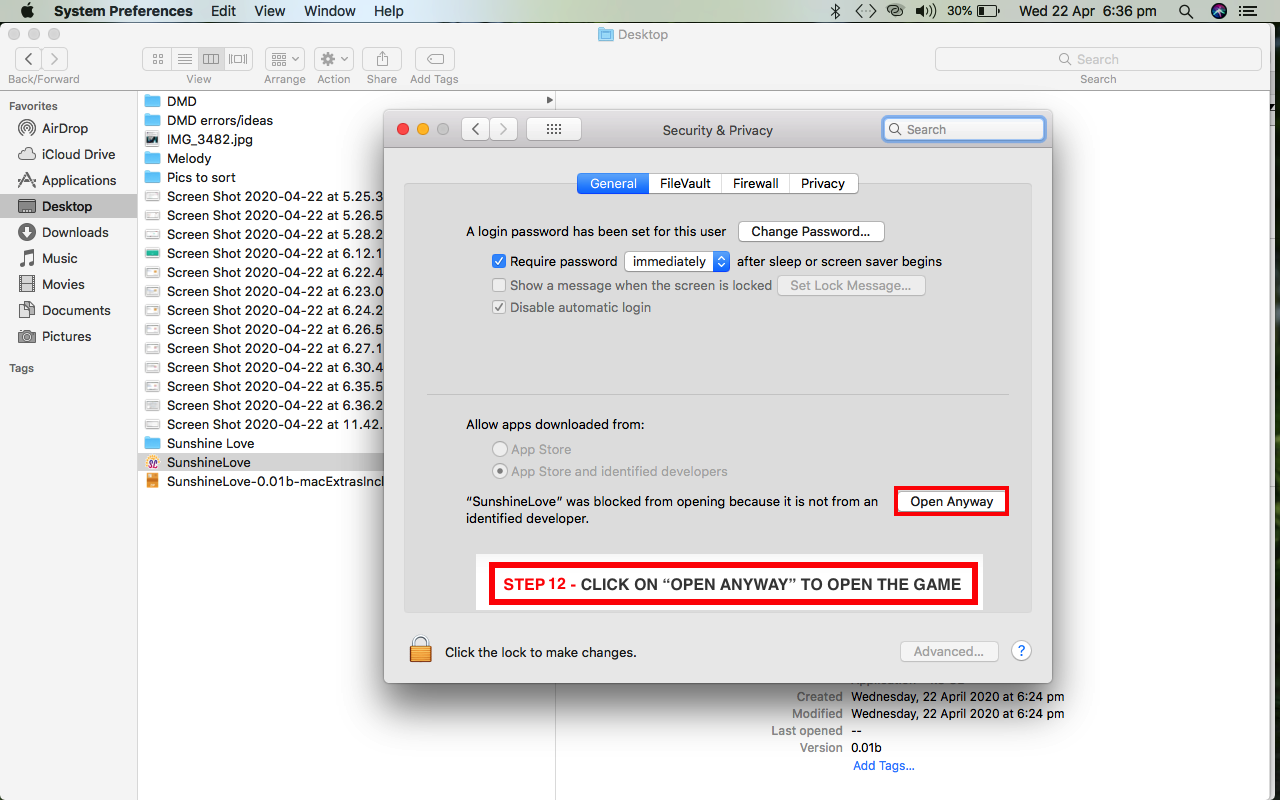Click the lock icon to make changes

[420, 650]
